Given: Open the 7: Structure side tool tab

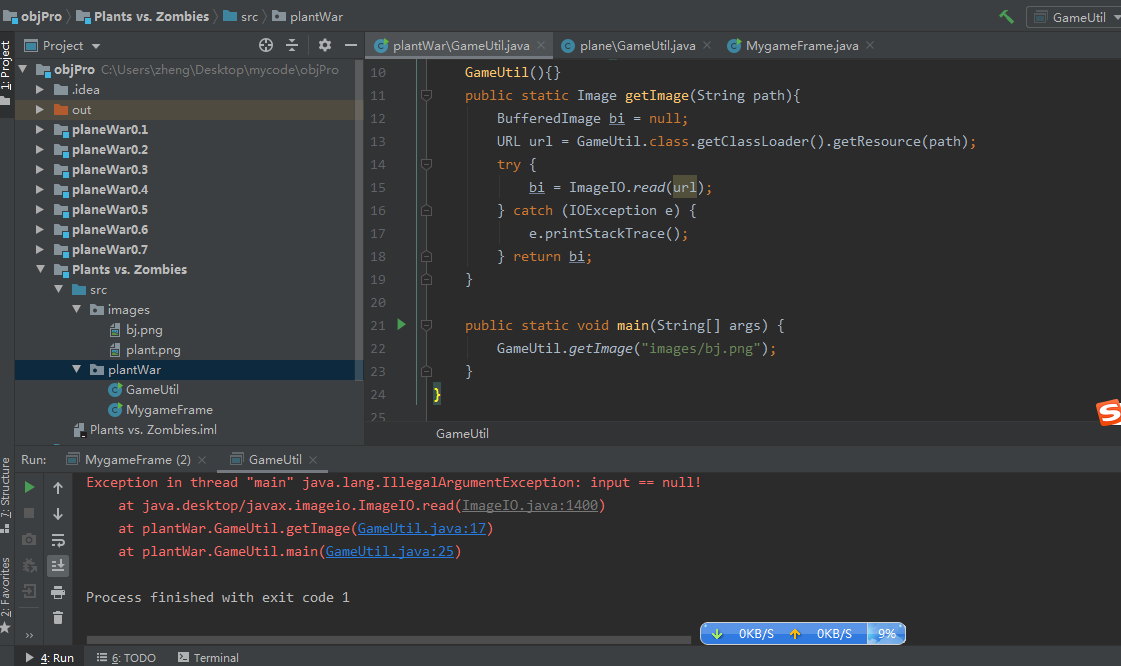Looking at the screenshot, I should [6, 494].
